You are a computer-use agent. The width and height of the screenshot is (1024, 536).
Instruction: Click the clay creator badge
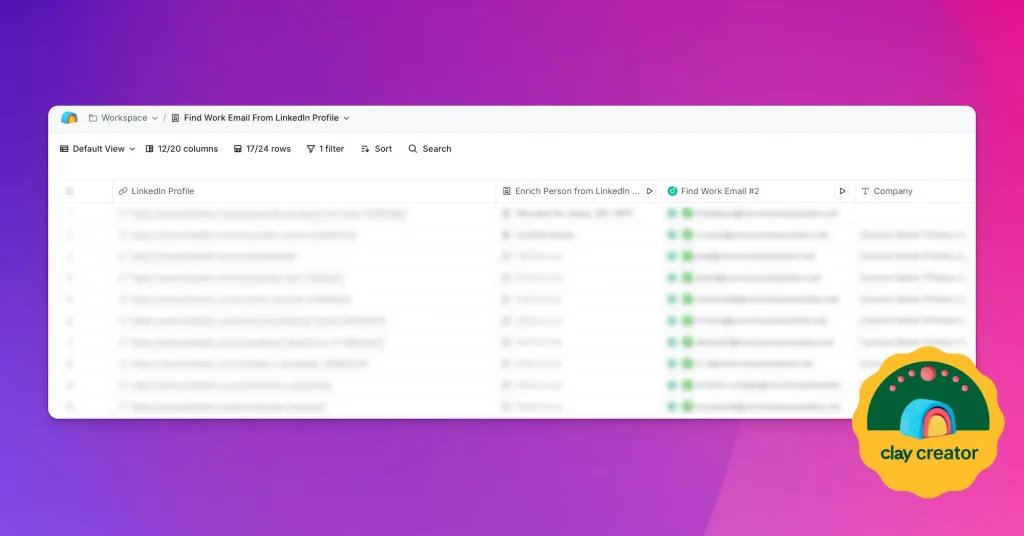point(928,422)
